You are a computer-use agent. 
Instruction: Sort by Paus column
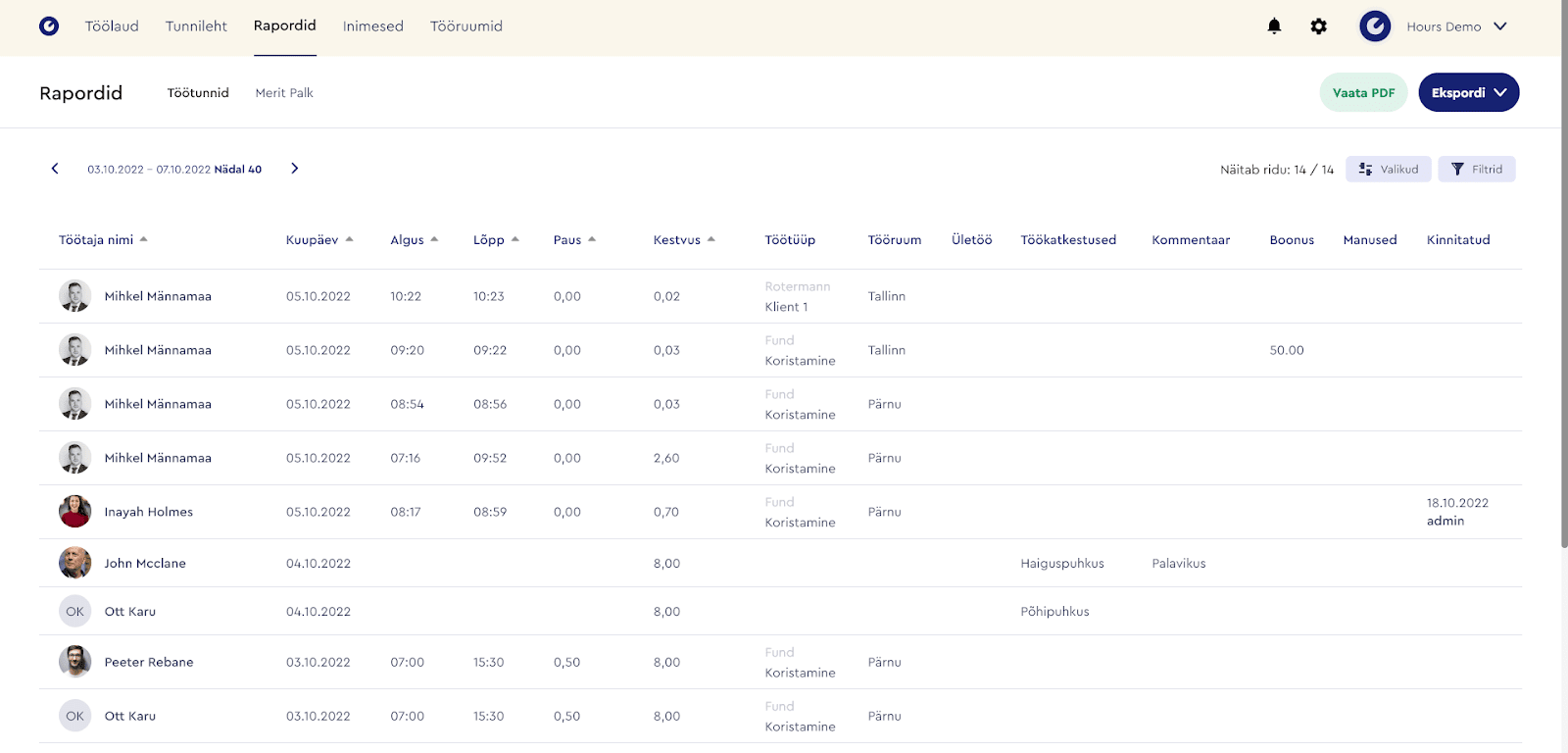pos(574,239)
